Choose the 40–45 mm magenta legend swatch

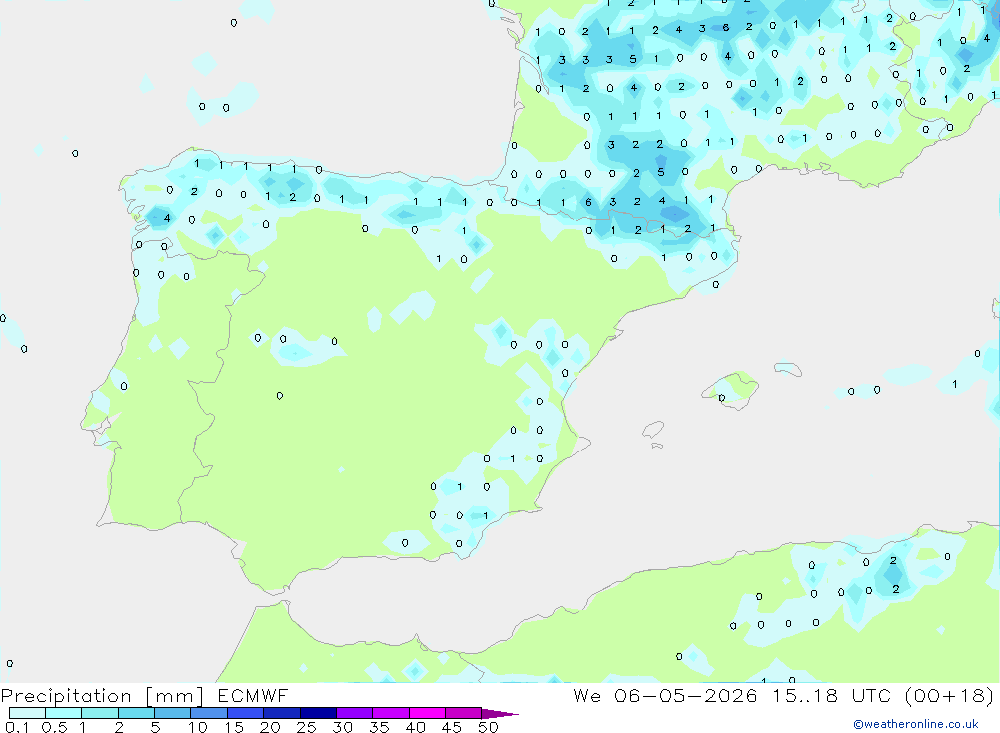coord(427,713)
